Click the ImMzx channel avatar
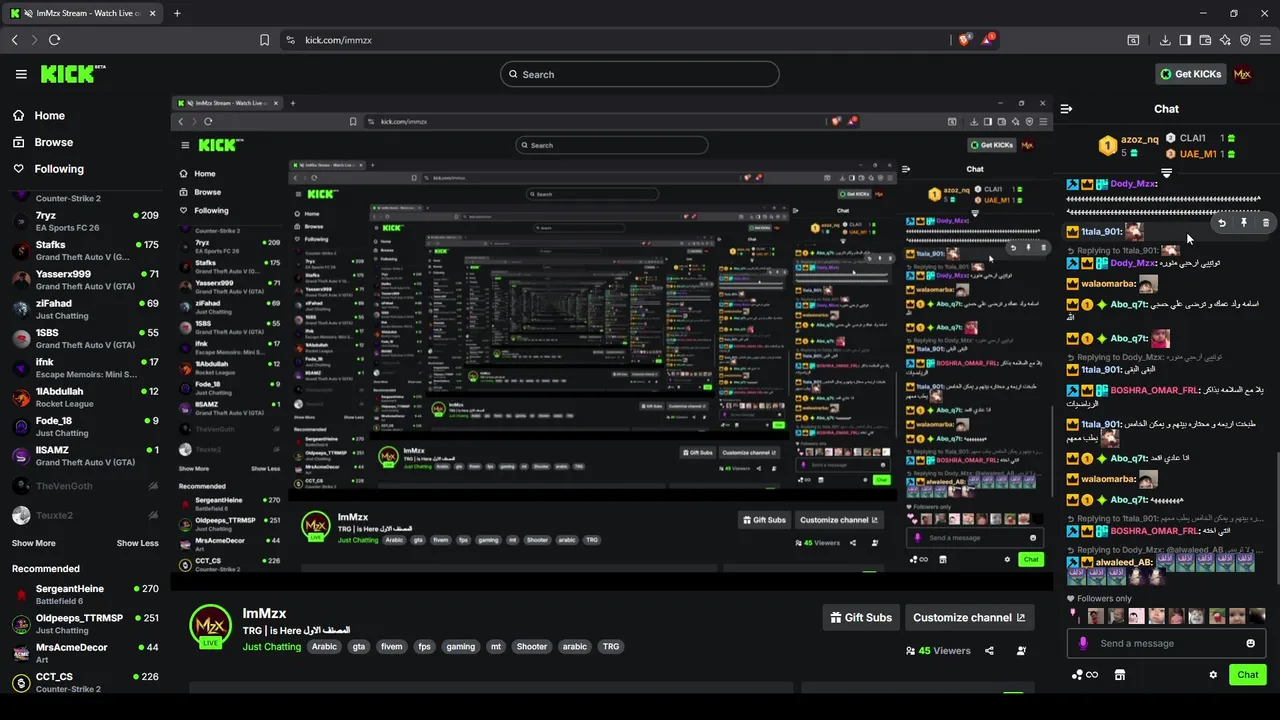The width and height of the screenshot is (1280, 720). pos(210,624)
